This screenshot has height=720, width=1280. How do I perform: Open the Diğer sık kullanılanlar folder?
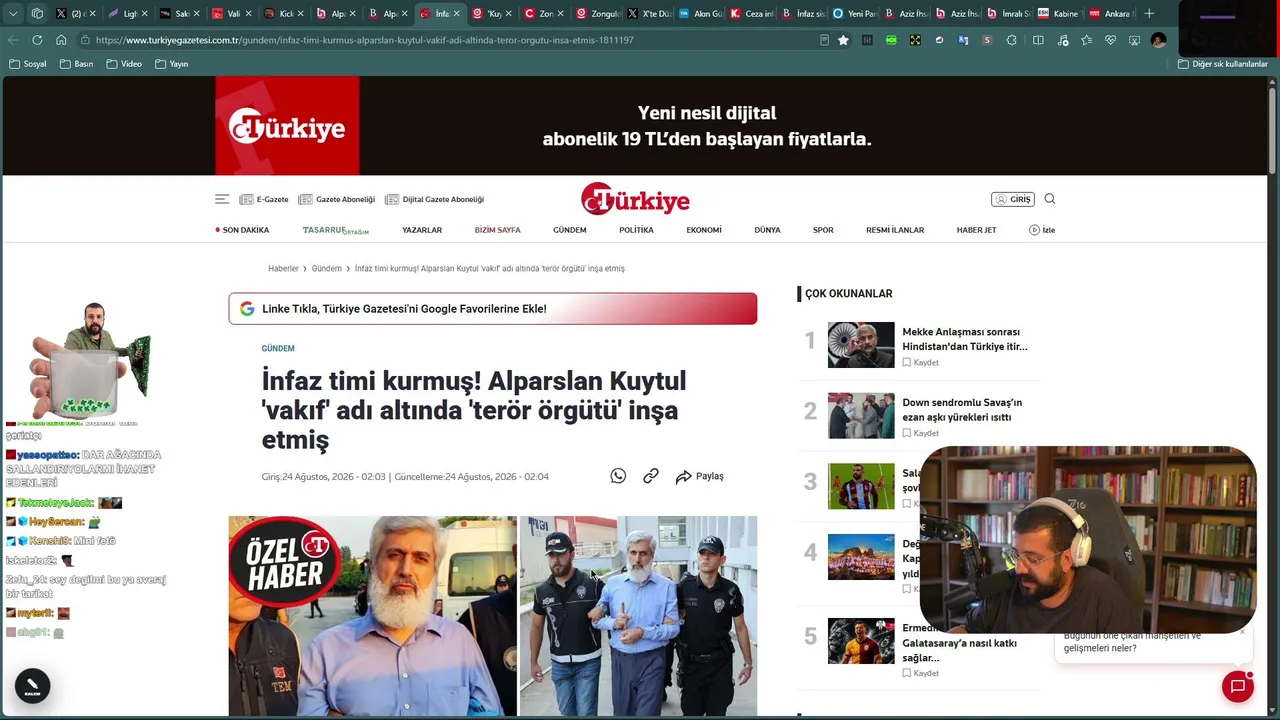1223,64
